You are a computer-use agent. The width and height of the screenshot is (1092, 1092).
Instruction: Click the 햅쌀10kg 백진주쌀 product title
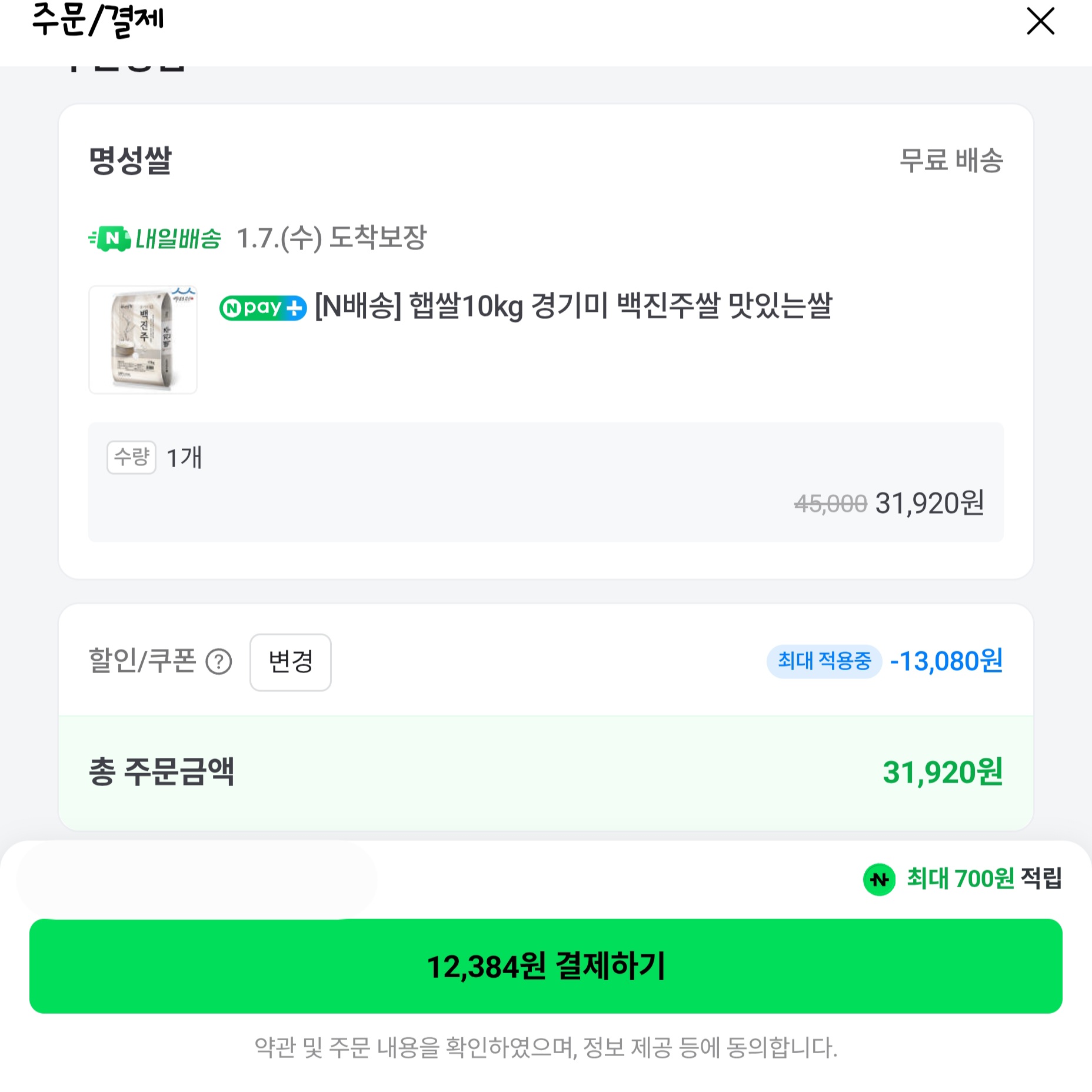coord(573,306)
